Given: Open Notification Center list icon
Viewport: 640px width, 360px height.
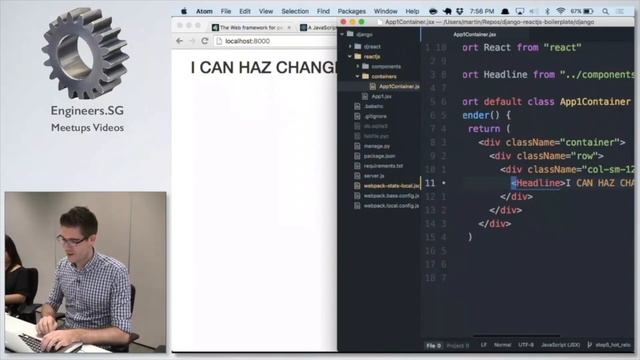Looking at the screenshot, I should point(620,11).
